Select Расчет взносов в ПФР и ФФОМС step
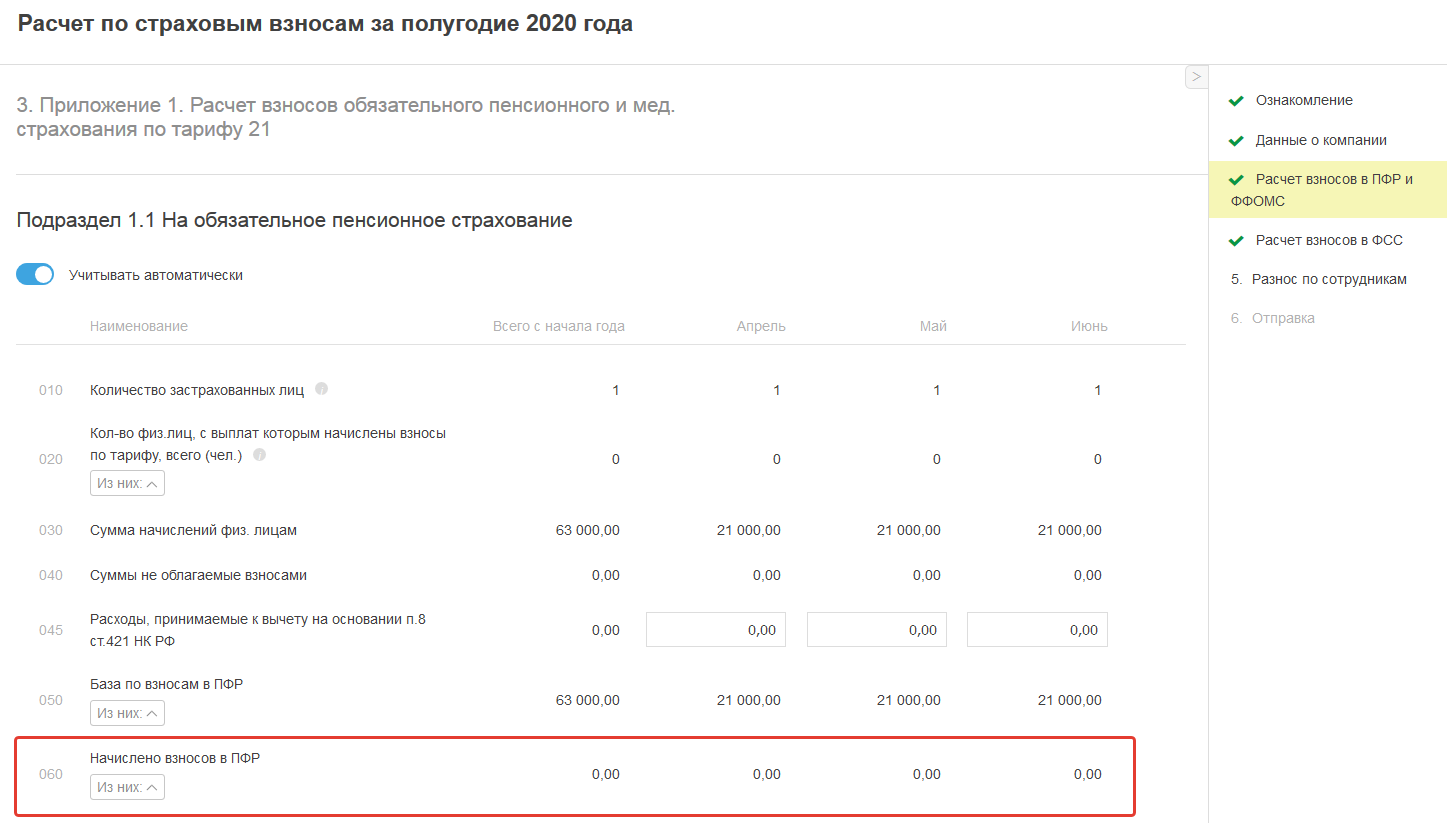 (x=1333, y=190)
